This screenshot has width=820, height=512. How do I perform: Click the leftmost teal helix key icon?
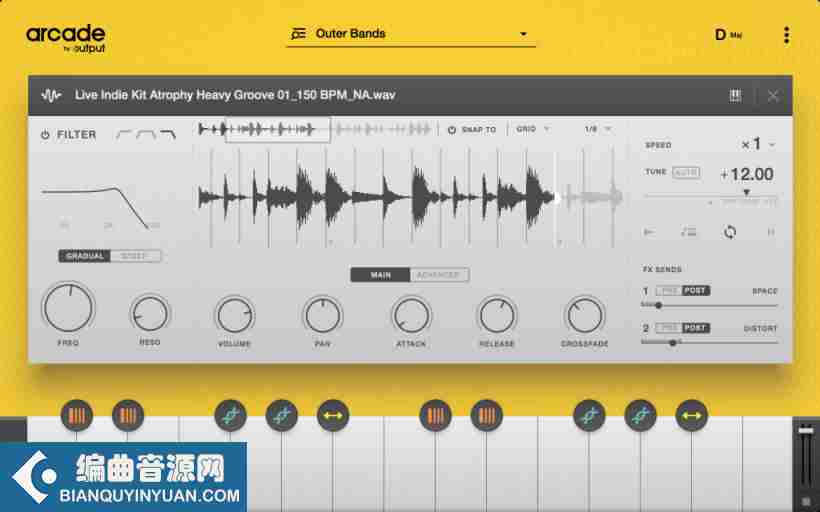coord(231,415)
